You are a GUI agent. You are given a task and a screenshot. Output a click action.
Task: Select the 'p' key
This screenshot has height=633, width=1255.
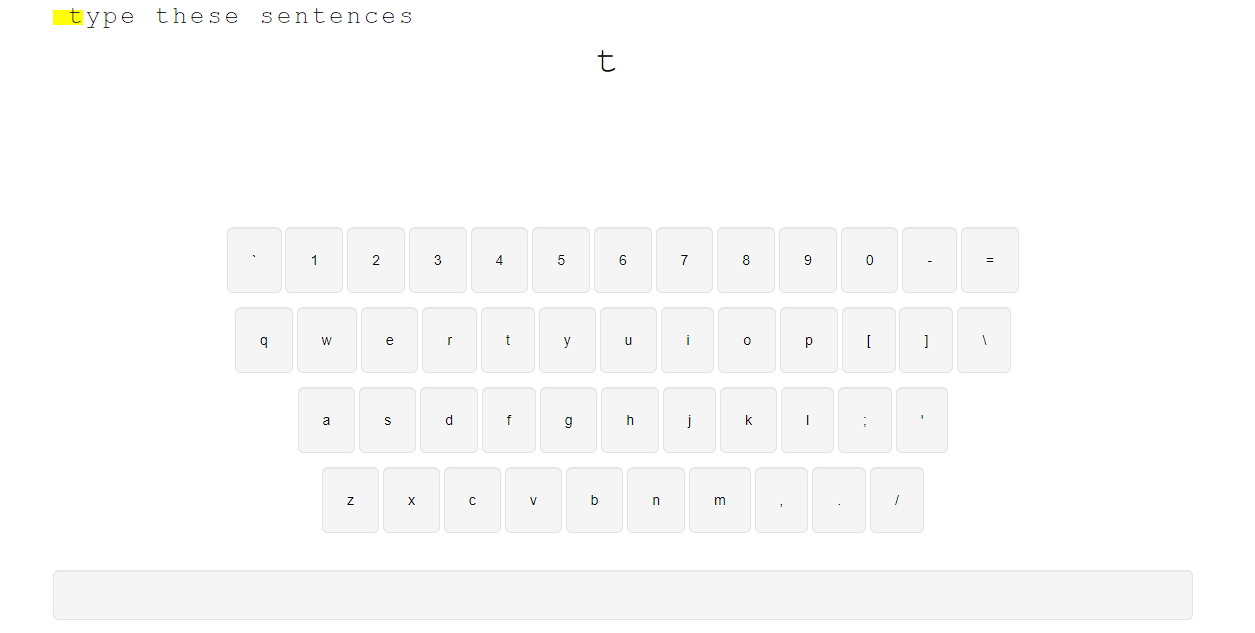coord(808,340)
